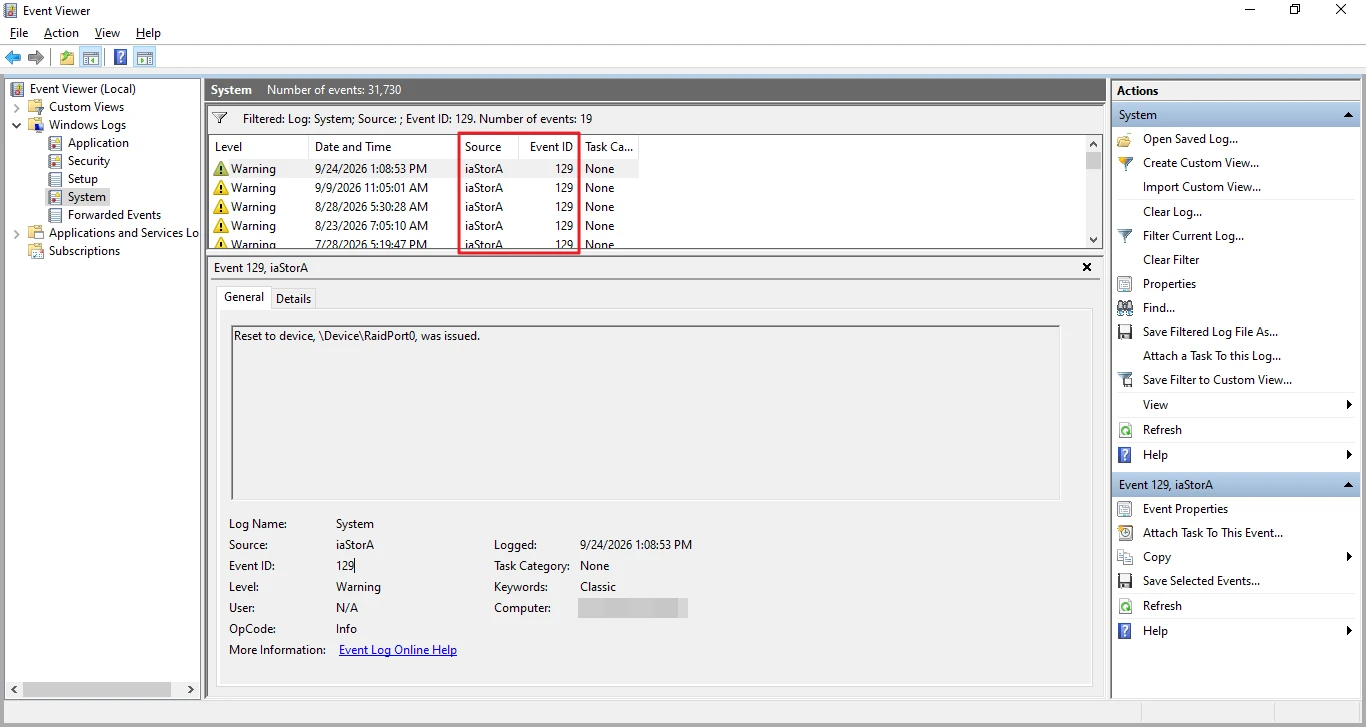Click the Save Filtered Log File As icon

click(x=1125, y=332)
